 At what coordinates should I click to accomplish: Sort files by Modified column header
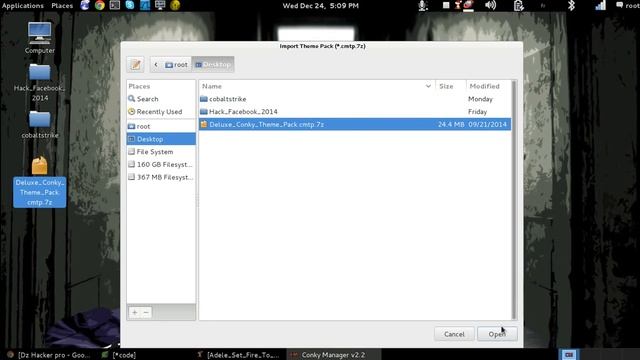488,86
